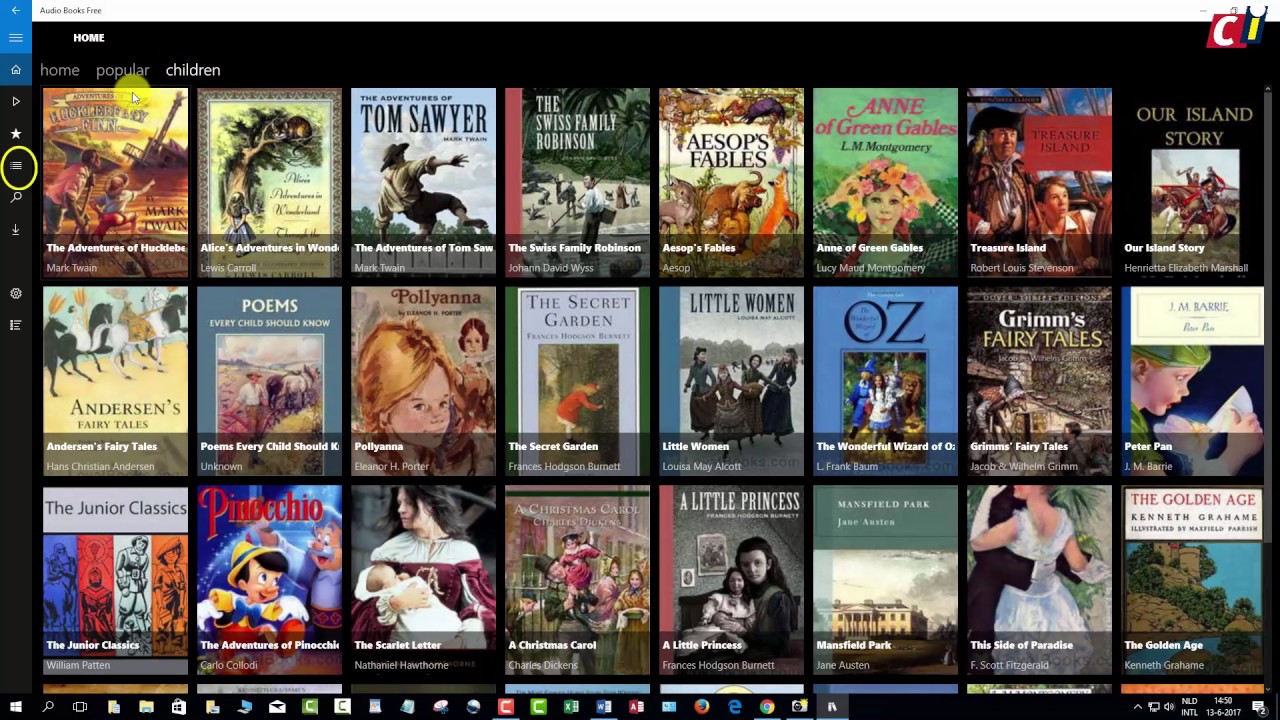Screen dimensions: 1280x720
Task: Open Favorites star icon in the sidebar
Action: (x=16, y=133)
